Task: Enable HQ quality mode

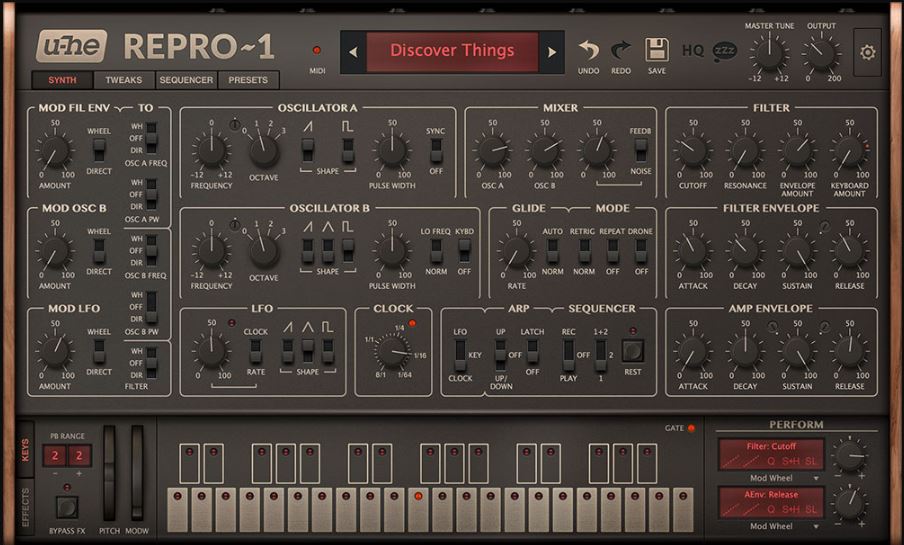Action: (x=693, y=51)
